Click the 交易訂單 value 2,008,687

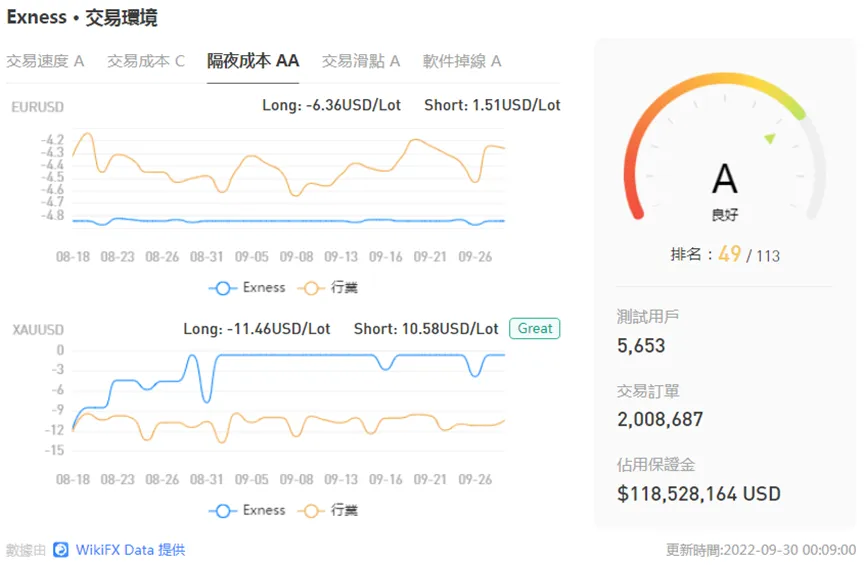tap(660, 419)
